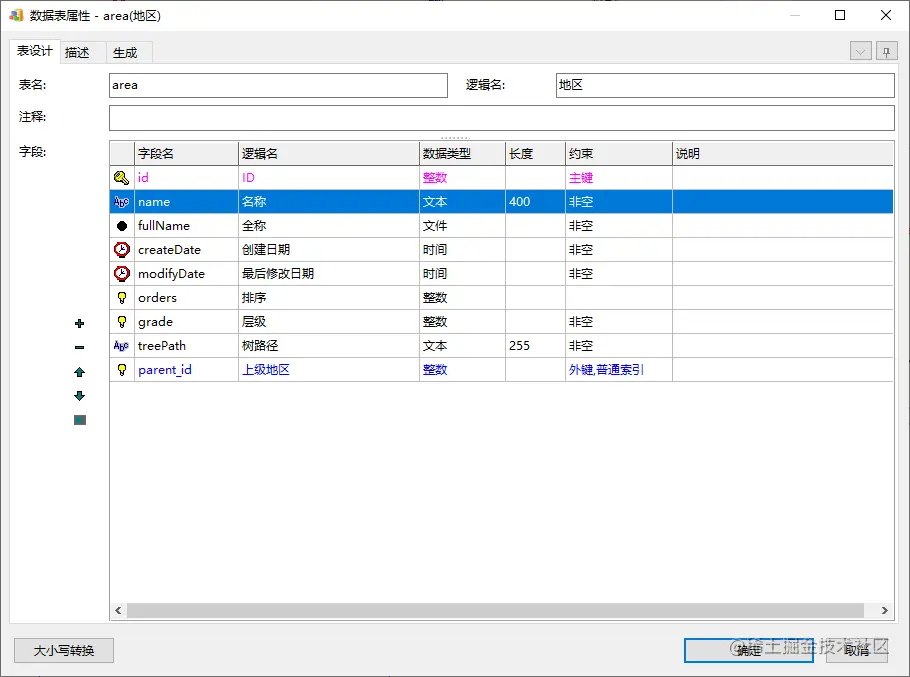Click the 最后修改日期 logical name cell
This screenshot has width=910, height=677.
click(x=328, y=273)
